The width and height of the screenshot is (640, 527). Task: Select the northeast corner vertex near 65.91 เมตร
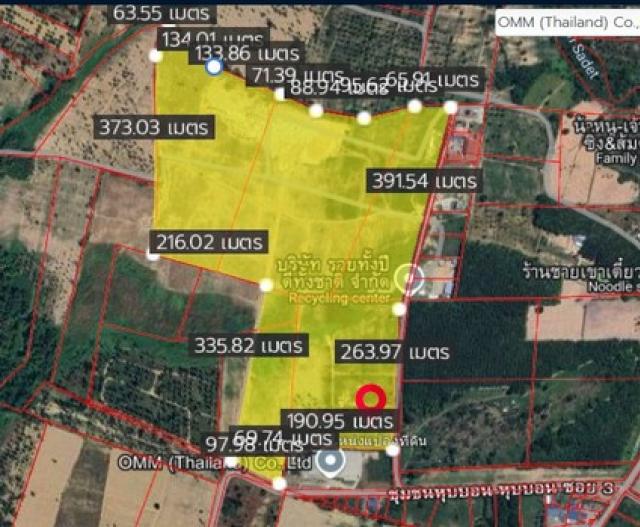450,107
